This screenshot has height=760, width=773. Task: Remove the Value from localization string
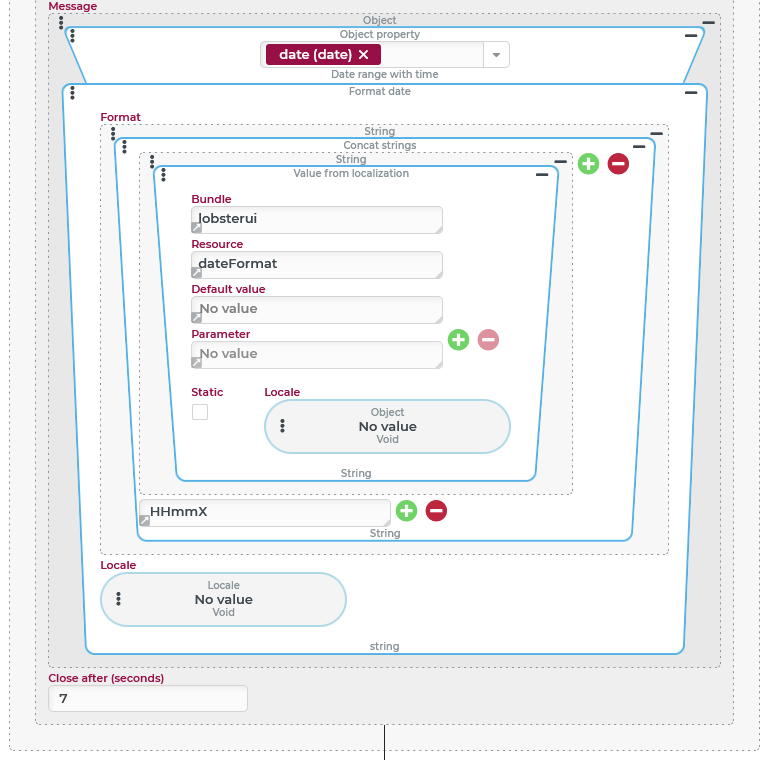pyautogui.click(x=618, y=163)
